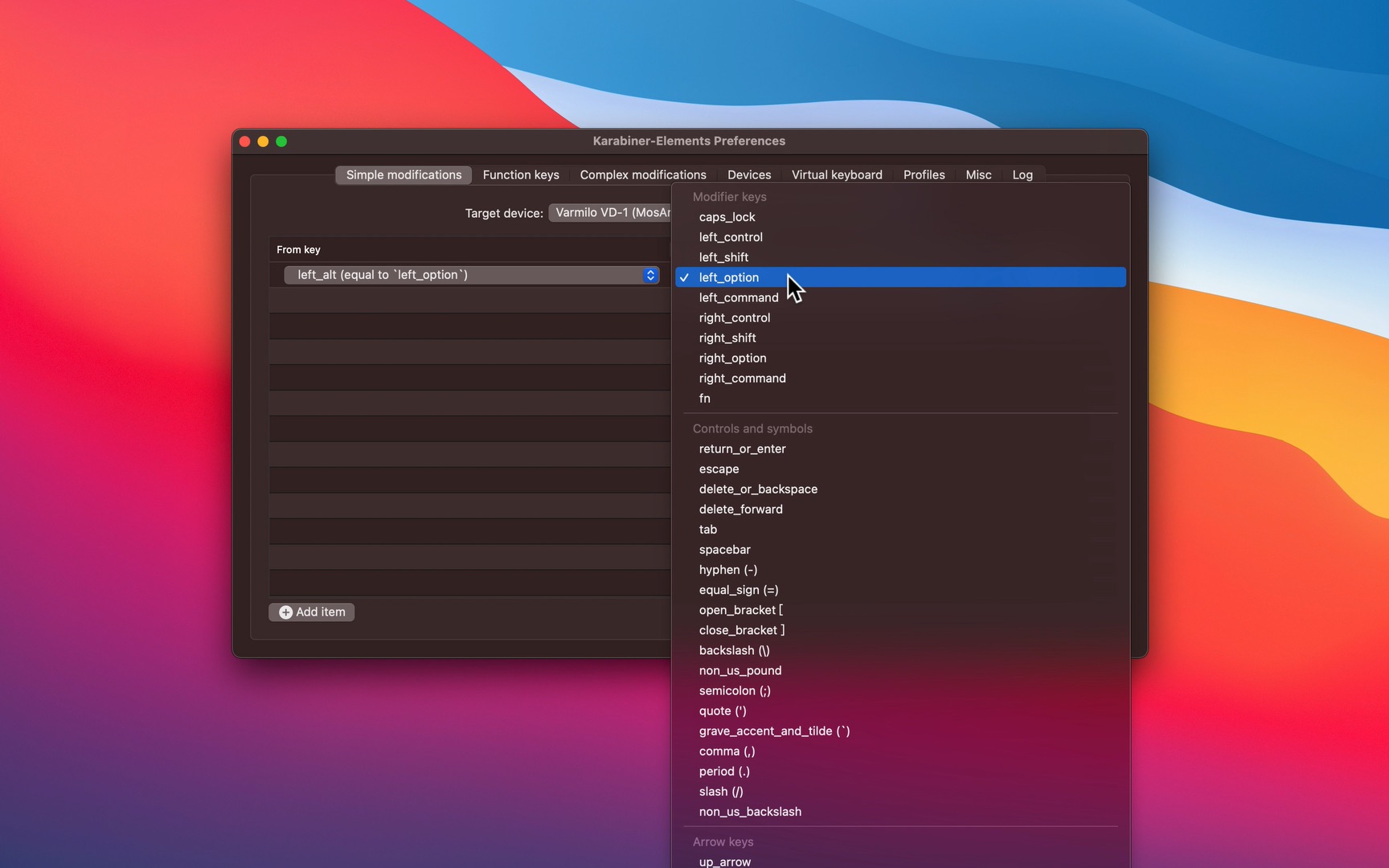Click the From key column header
The image size is (1389, 868).
pos(469,249)
